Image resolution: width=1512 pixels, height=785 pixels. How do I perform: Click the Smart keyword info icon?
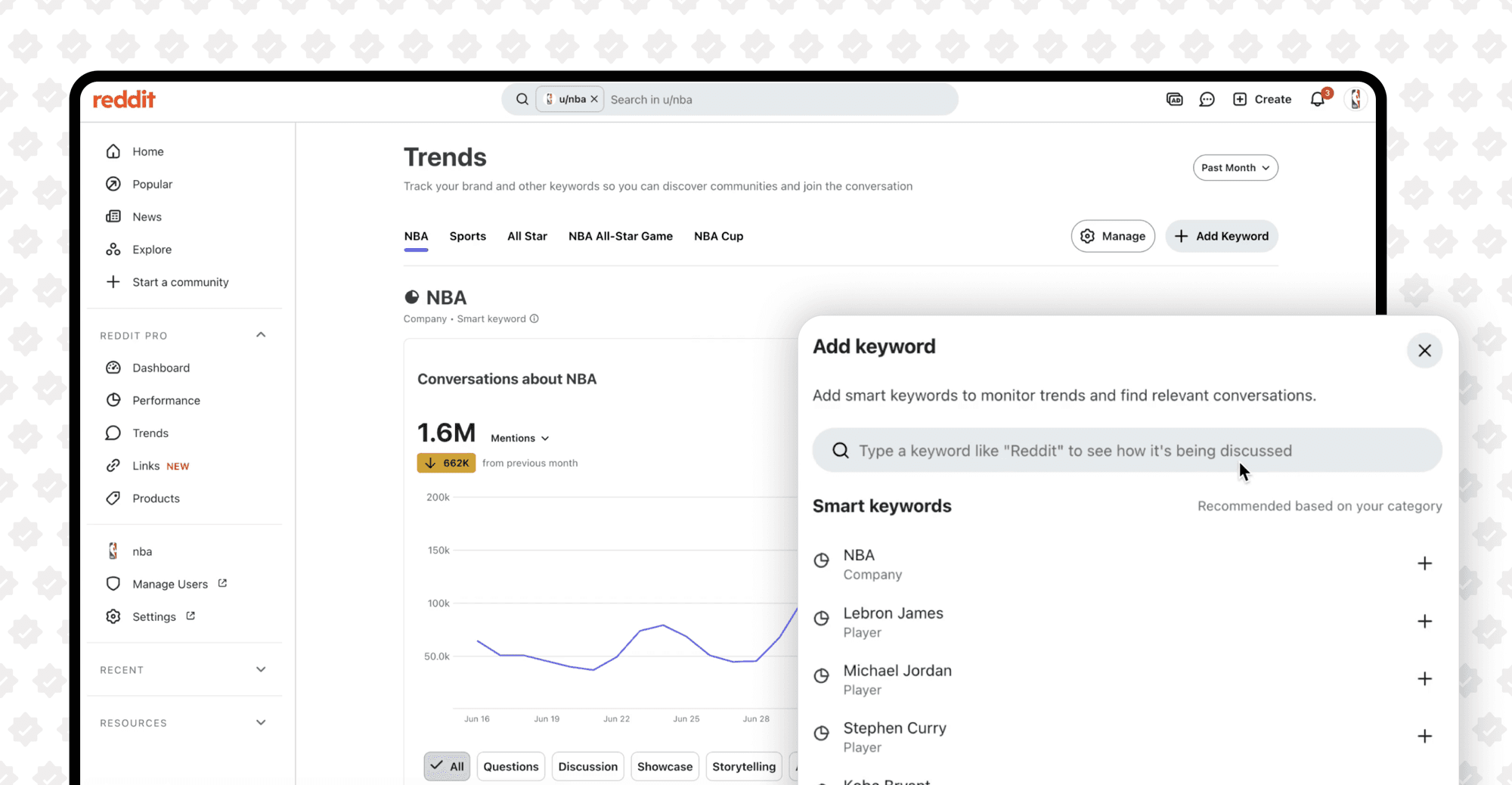coord(534,318)
